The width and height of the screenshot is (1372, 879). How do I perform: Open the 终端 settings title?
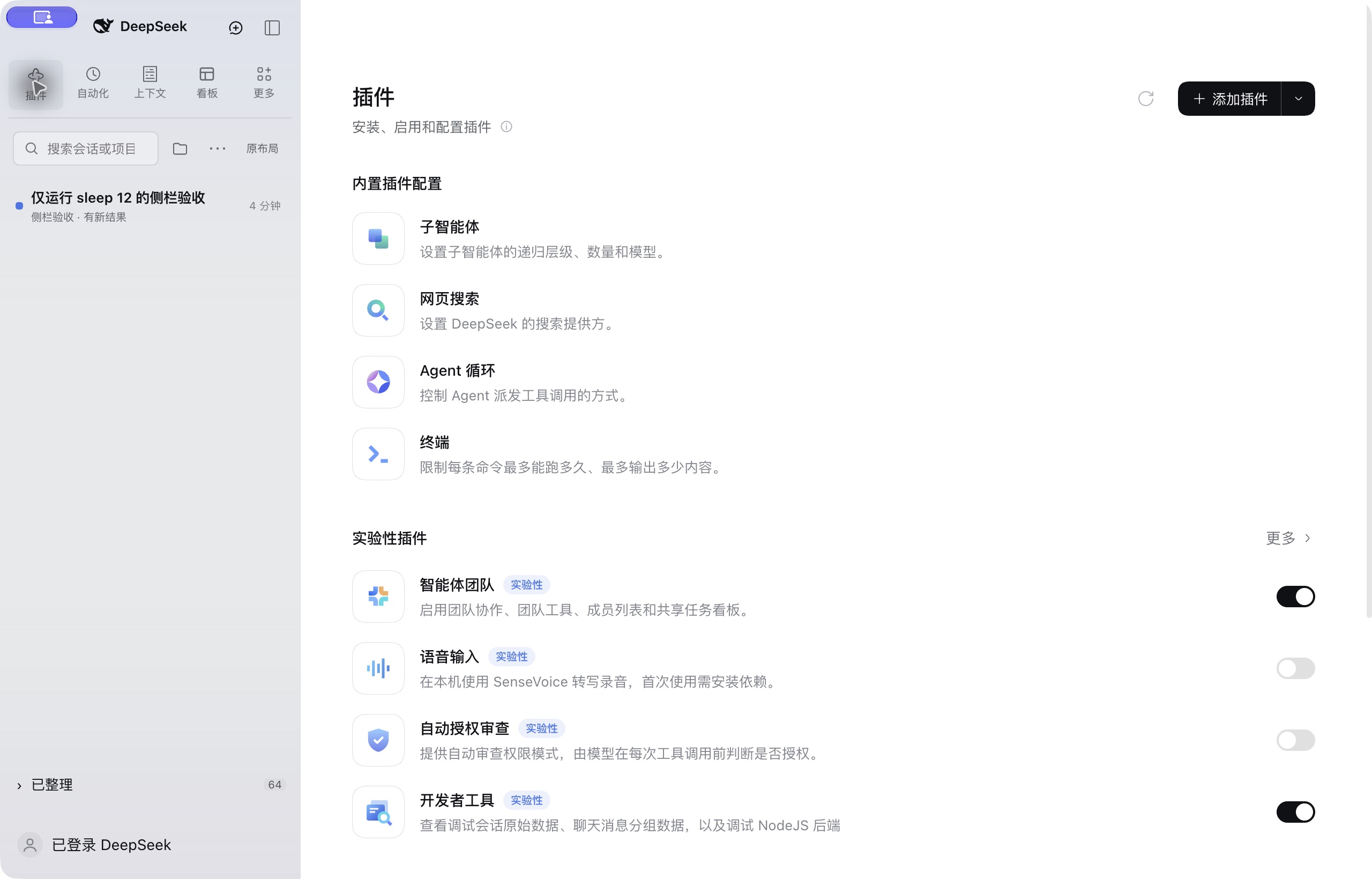pos(435,442)
